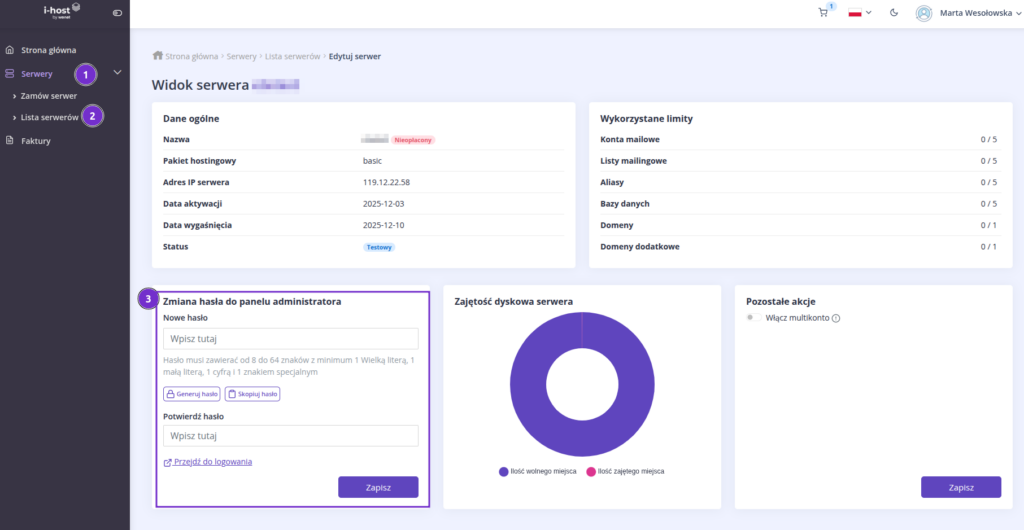Click the Generuj hasło button
The image size is (1024, 530).
click(191, 394)
